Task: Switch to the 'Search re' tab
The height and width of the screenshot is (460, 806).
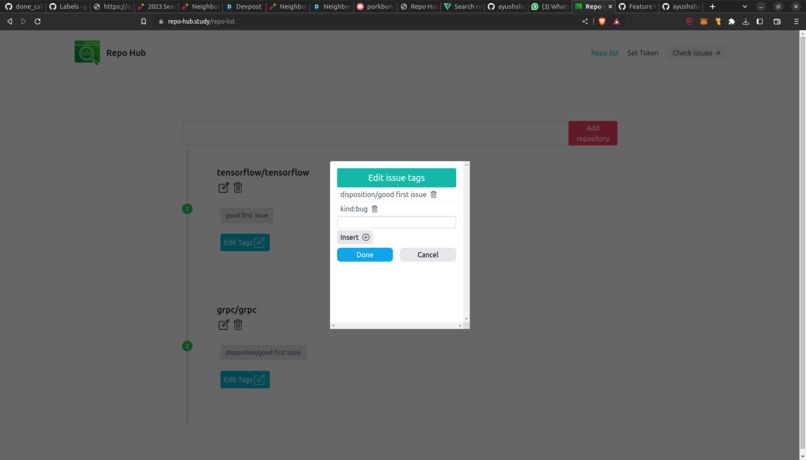Action: pyautogui.click(x=463, y=7)
